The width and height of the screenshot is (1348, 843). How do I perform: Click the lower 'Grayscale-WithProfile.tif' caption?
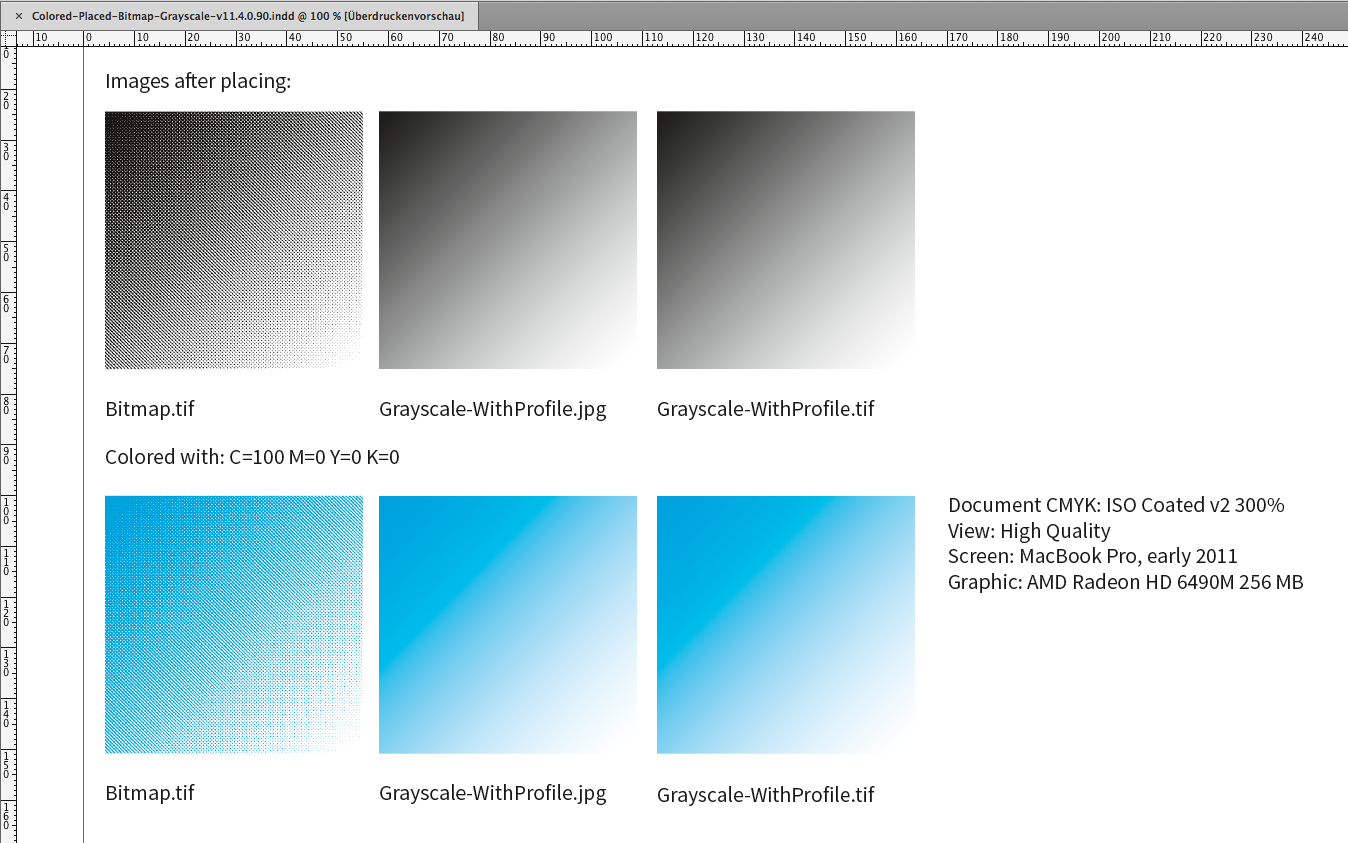pyautogui.click(x=766, y=795)
